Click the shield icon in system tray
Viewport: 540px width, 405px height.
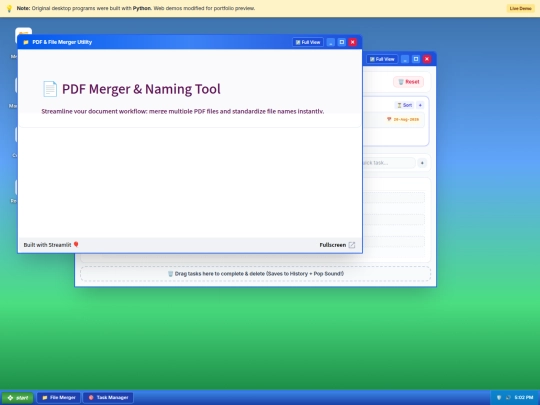coord(499,397)
